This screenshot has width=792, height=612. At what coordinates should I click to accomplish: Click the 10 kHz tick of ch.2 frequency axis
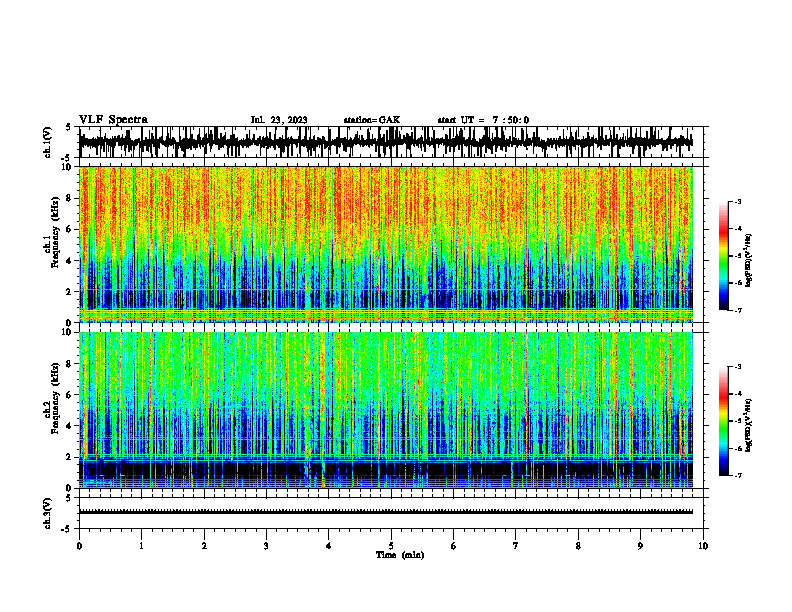click(x=69, y=332)
